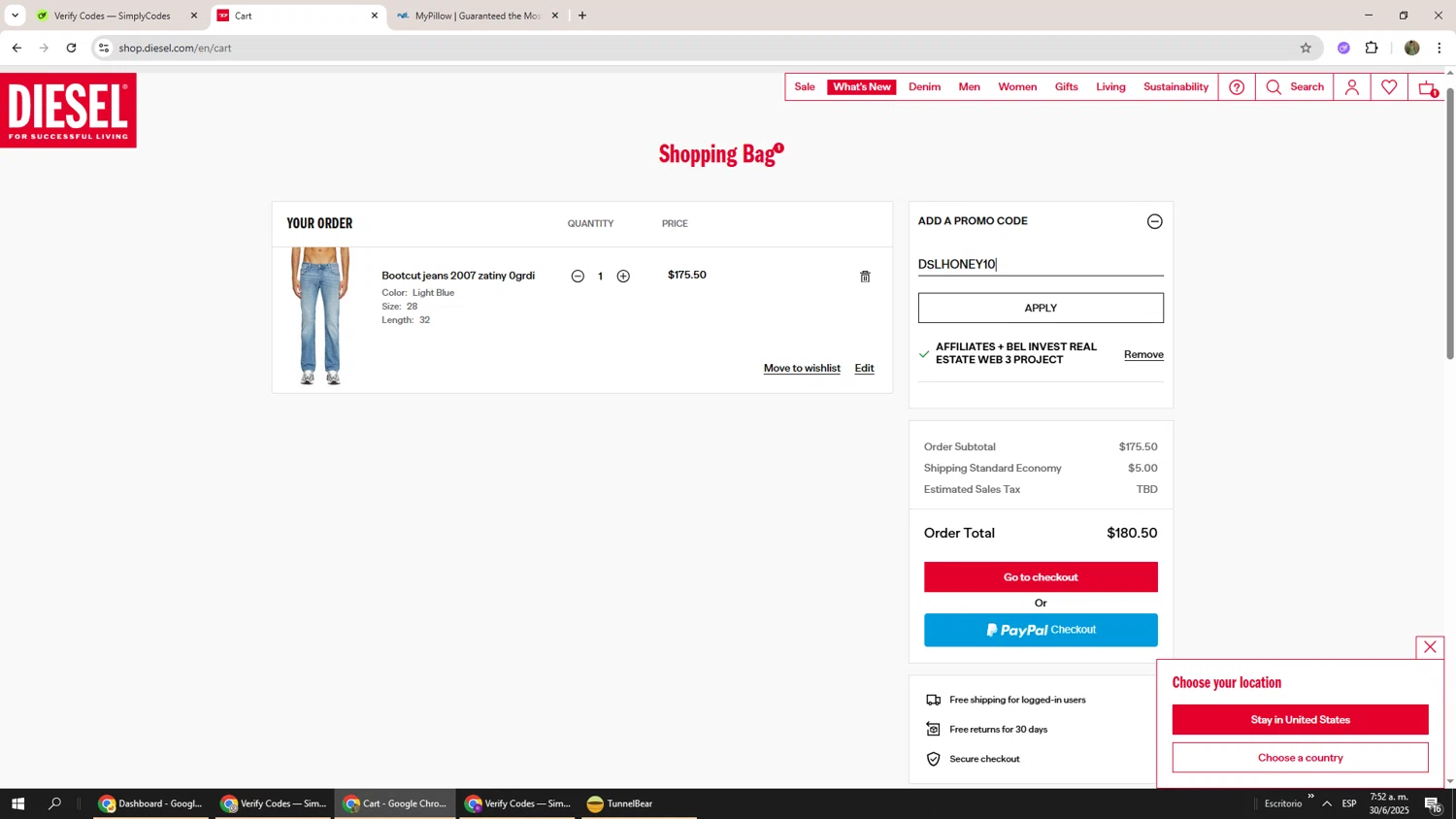This screenshot has height=819, width=1456.
Task: Open the Windows Start menu
Action: tap(17, 803)
